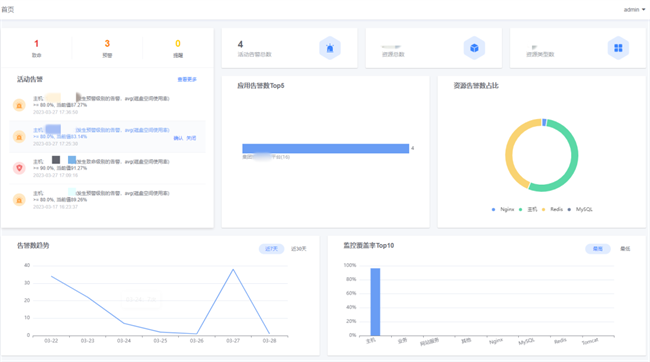The width and height of the screenshot is (650, 362).
Task: Open 查看更多 link in active alerts
Action: point(187,79)
